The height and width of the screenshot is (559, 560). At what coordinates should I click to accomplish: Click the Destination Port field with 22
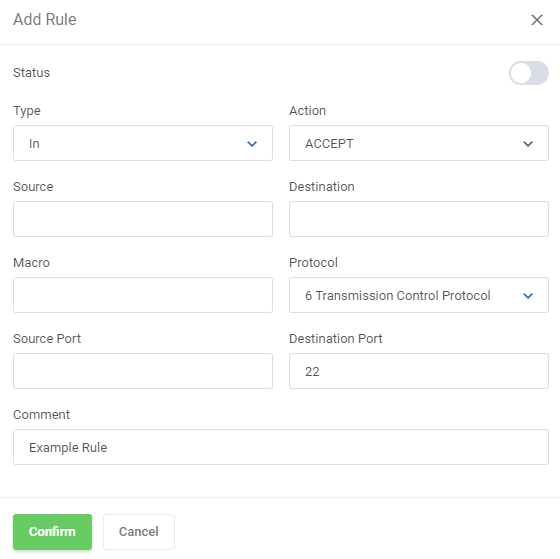coord(419,371)
